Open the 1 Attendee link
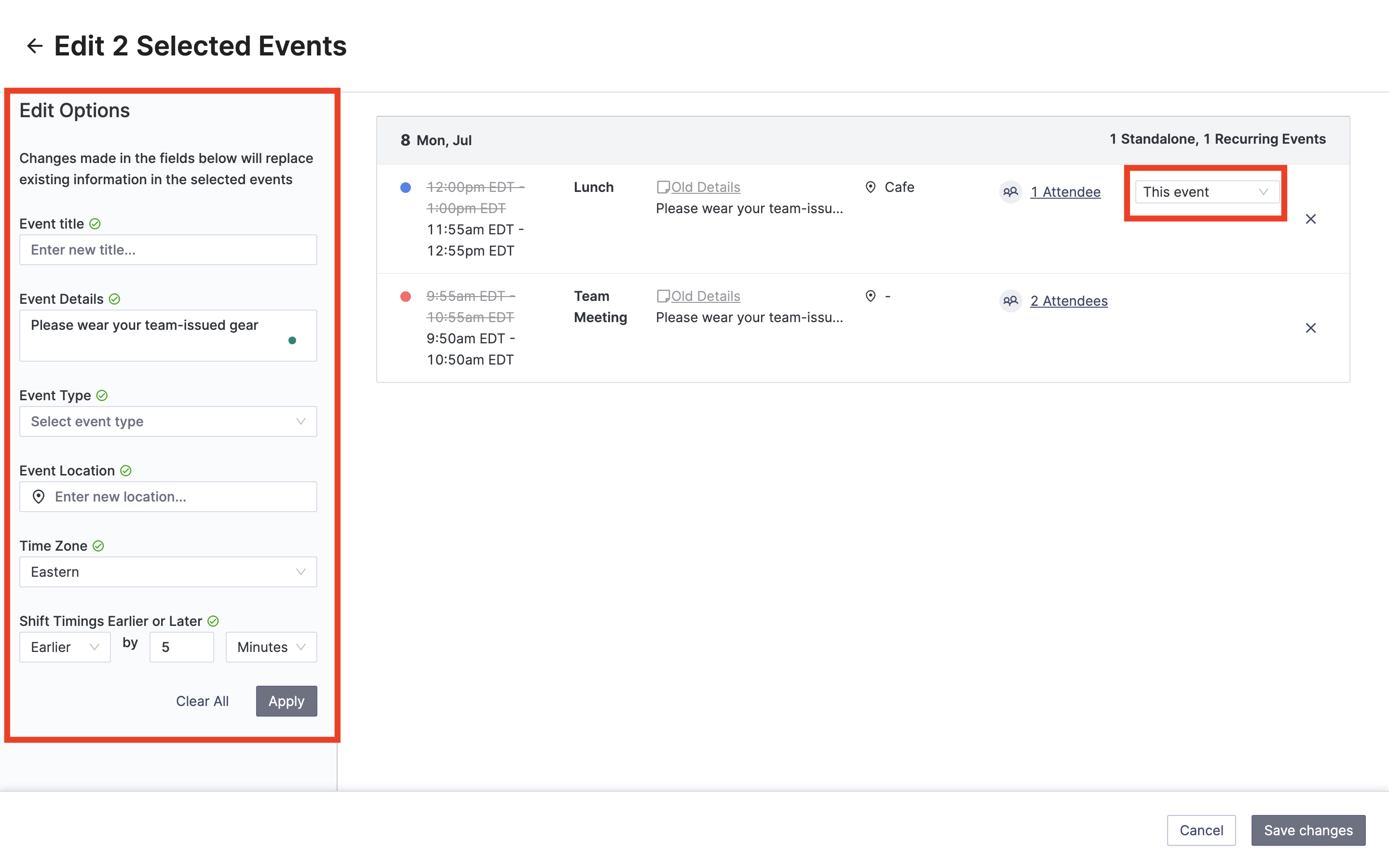The height and width of the screenshot is (868, 1389). 1065,192
